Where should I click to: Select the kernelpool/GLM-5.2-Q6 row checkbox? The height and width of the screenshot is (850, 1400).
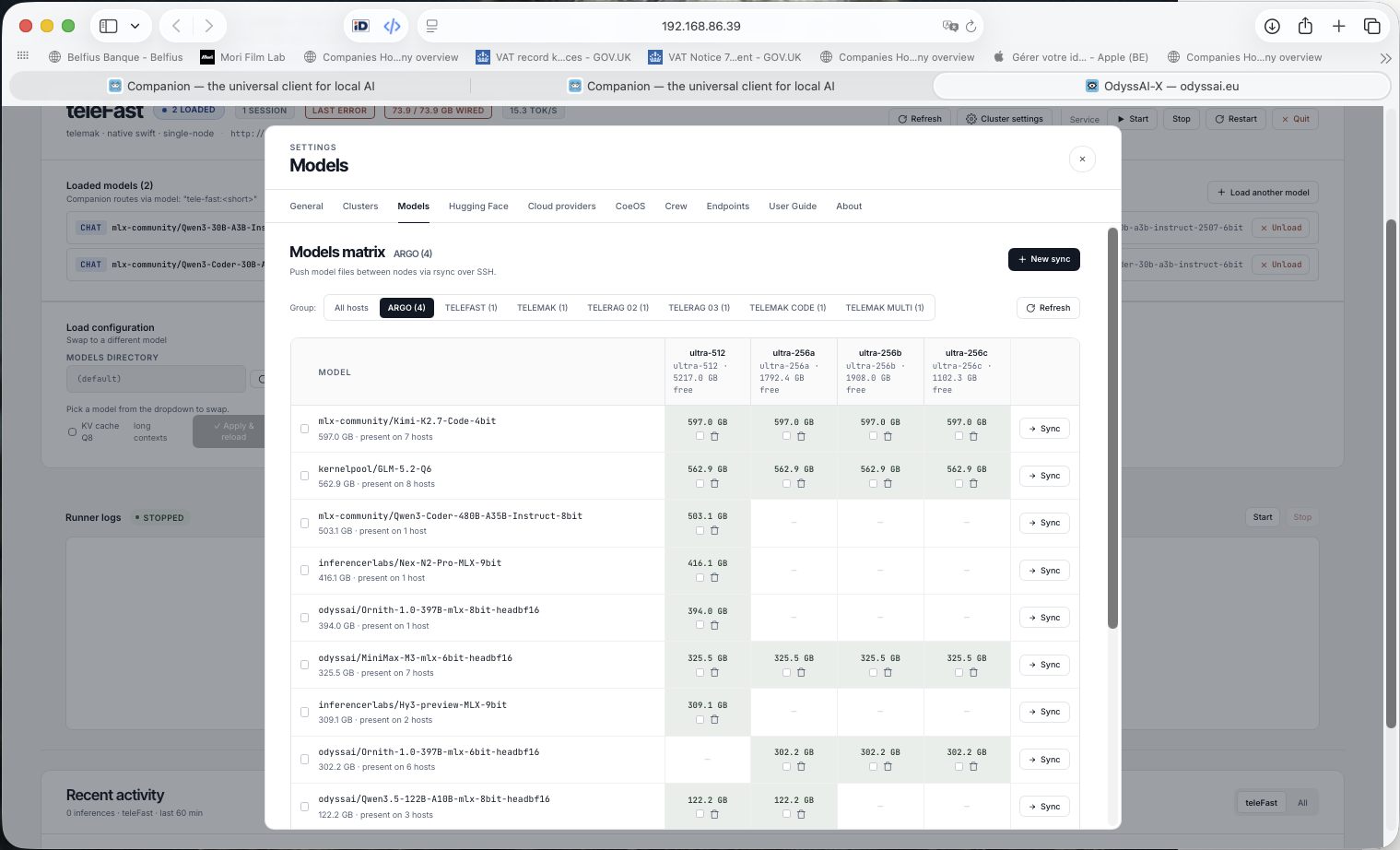coord(304,476)
